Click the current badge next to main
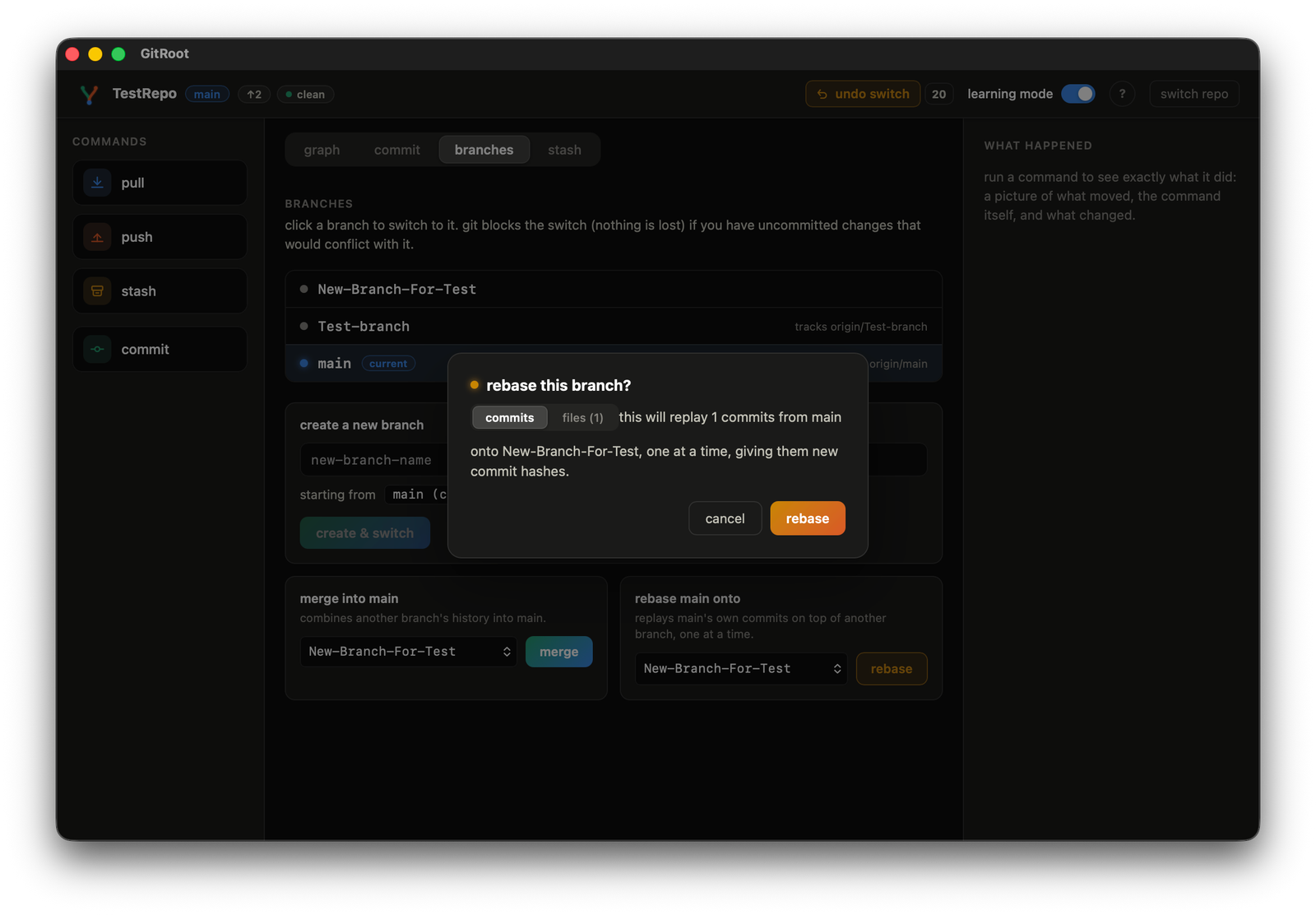1316x915 pixels. pyautogui.click(x=388, y=364)
